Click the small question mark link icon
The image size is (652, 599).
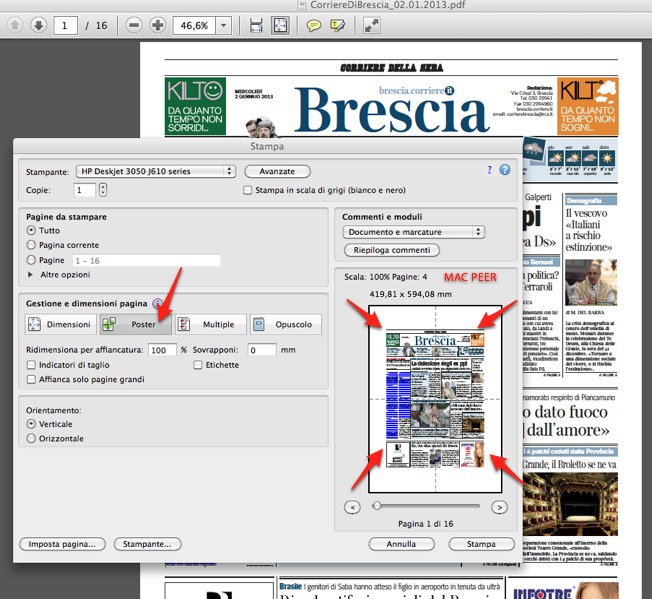489,170
